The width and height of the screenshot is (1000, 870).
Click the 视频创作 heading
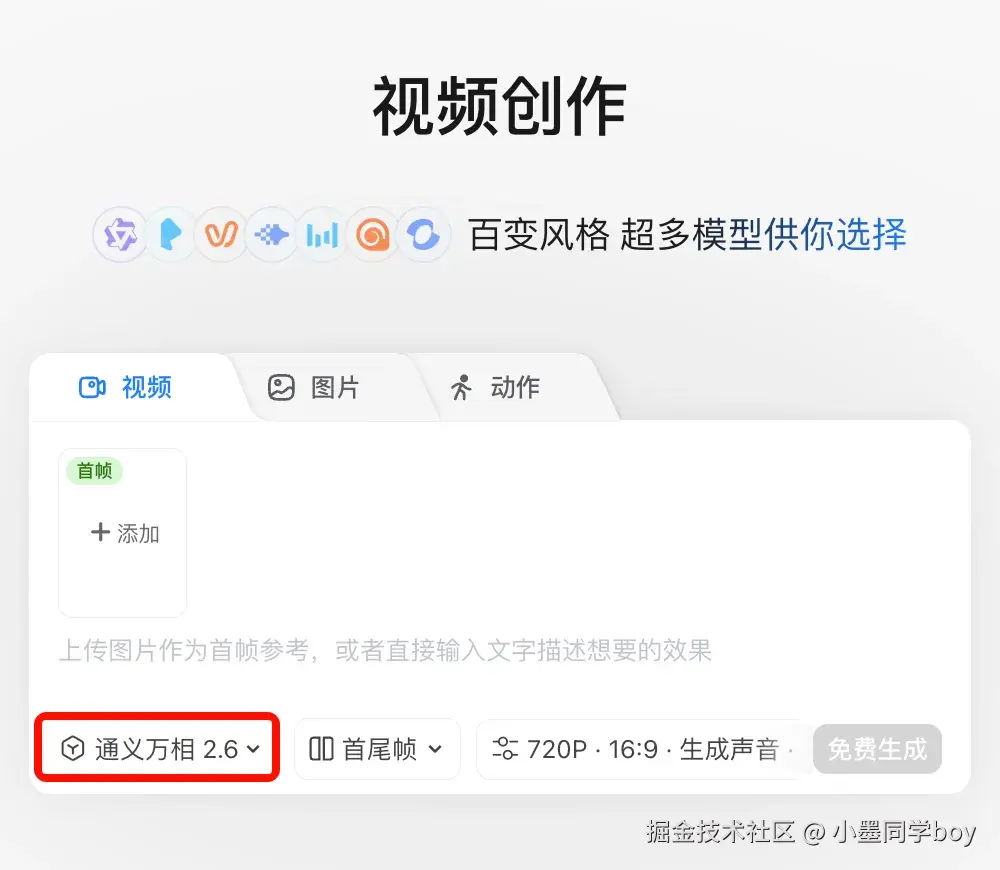click(x=499, y=106)
